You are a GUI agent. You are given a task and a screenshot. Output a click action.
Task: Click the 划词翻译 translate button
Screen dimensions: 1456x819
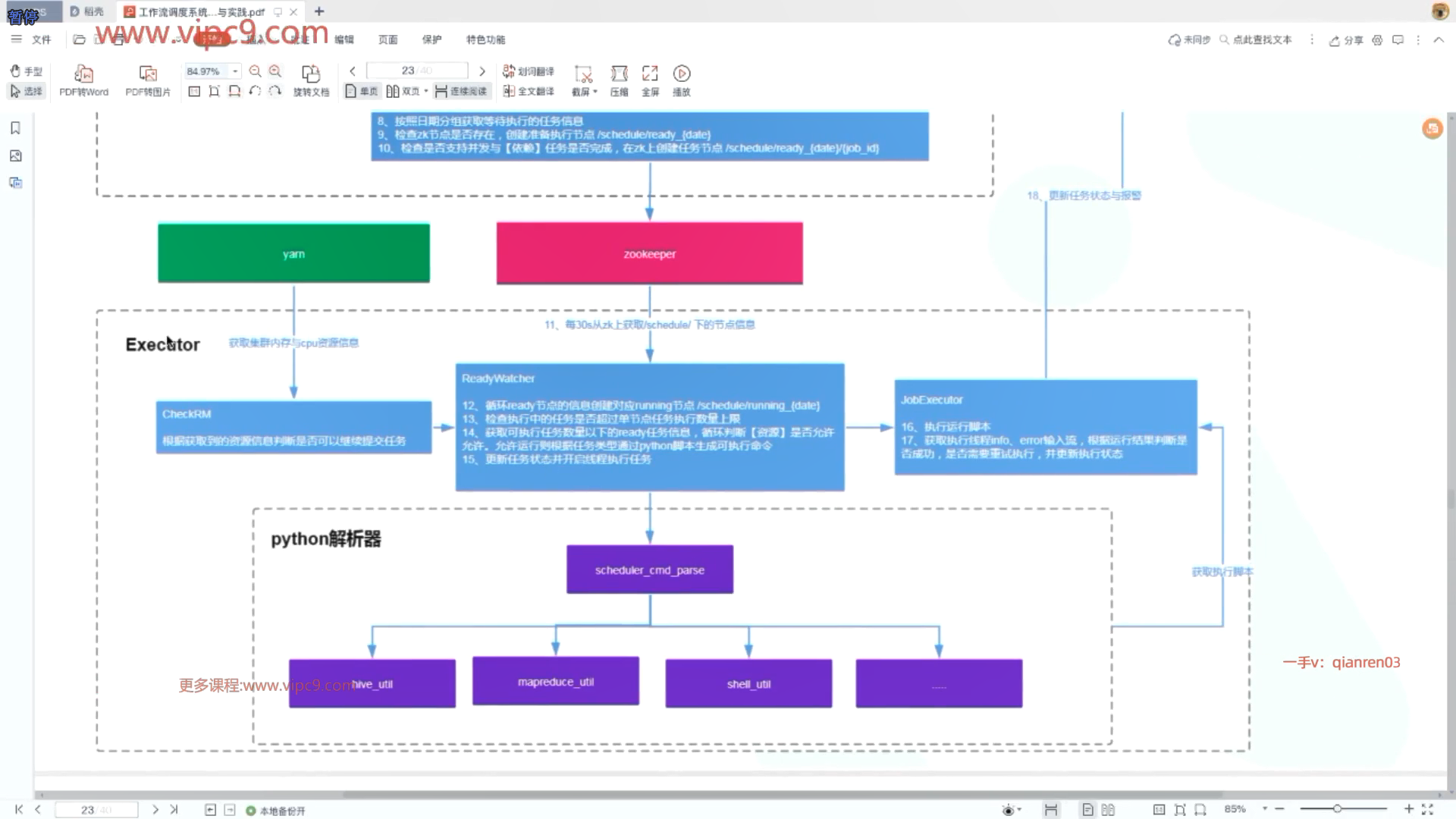point(529,71)
